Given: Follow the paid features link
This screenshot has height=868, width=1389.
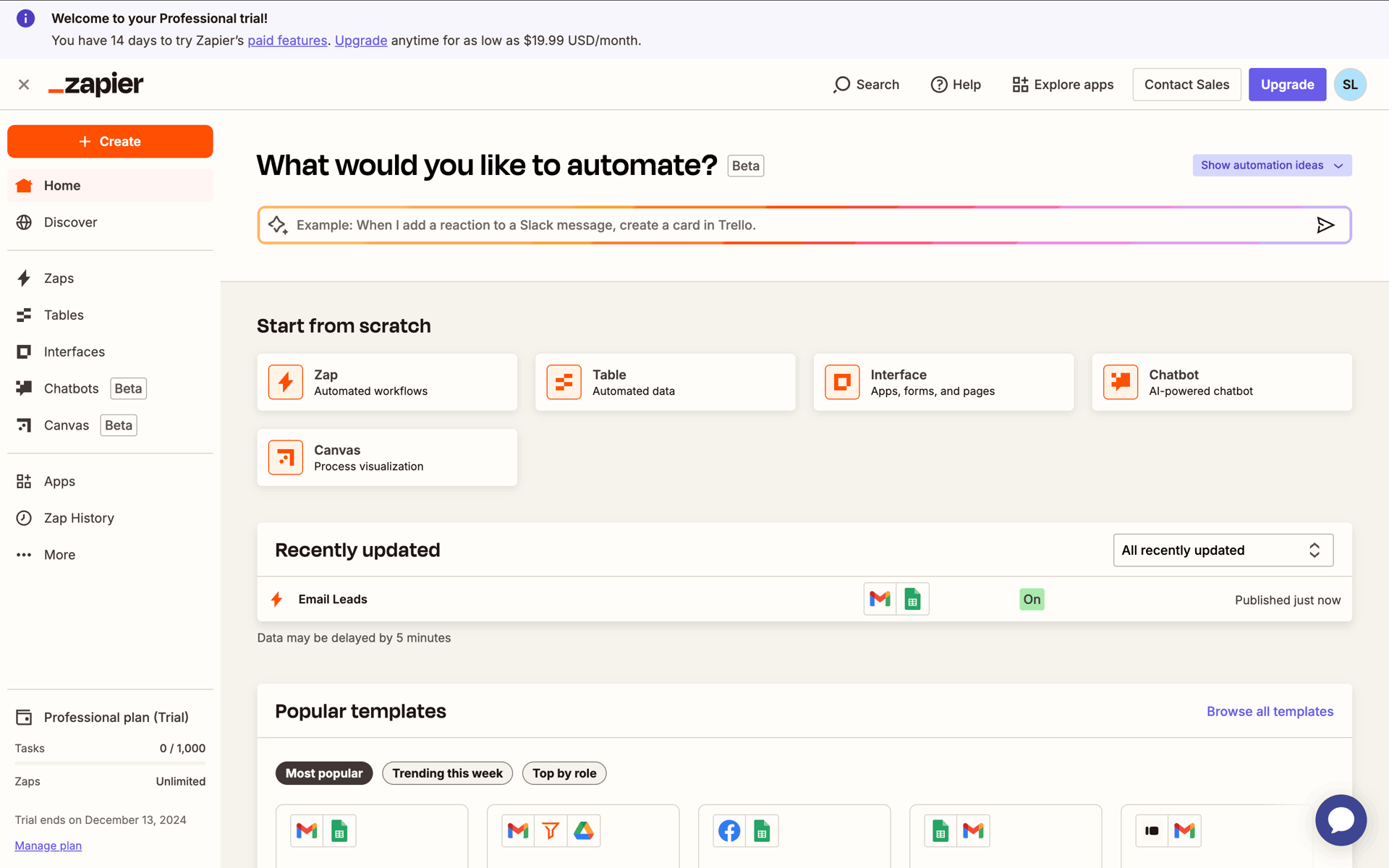Looking at the screenshot, I should (287, 41).
